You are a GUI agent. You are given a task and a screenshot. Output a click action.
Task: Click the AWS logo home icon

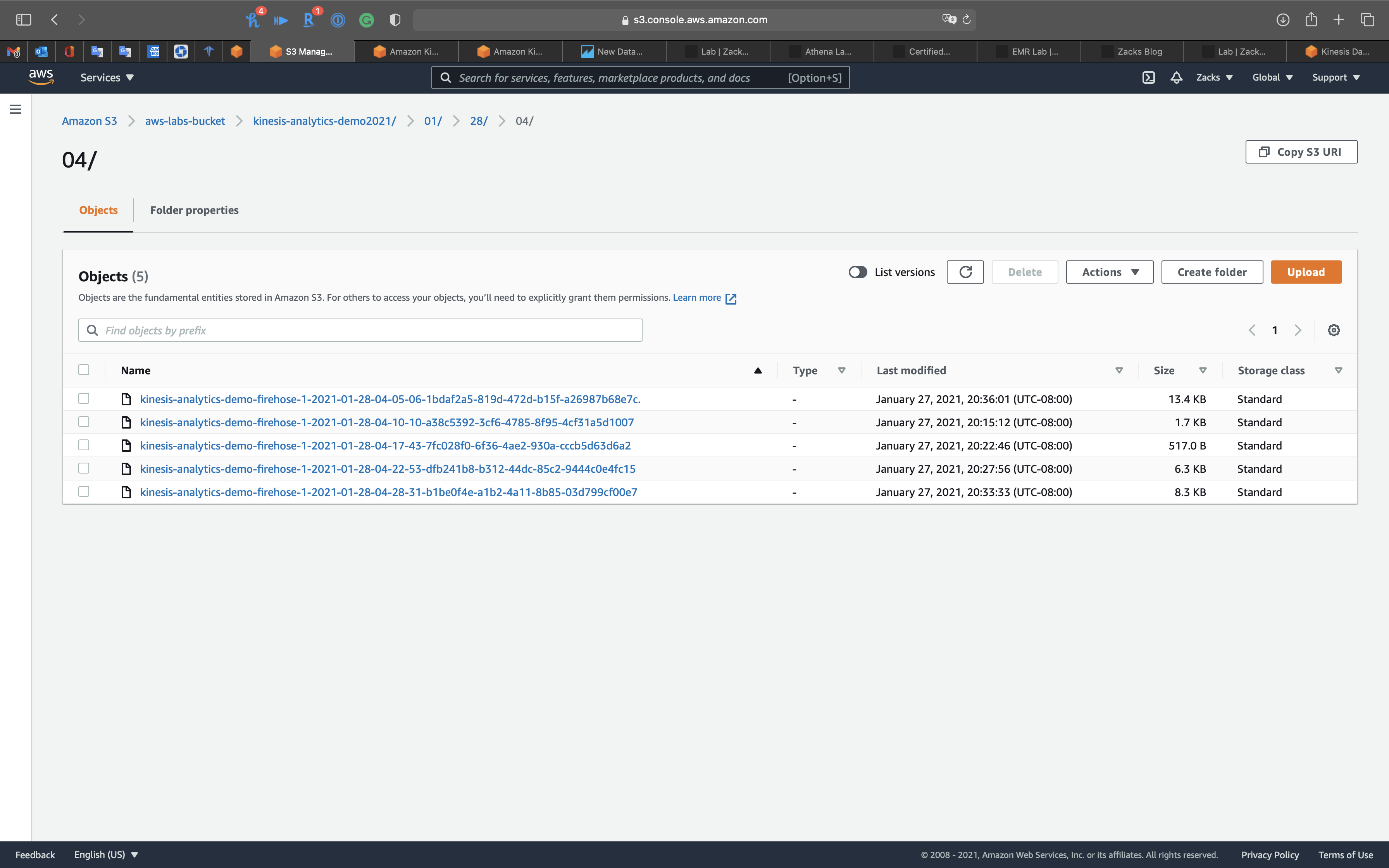(41, 77)
